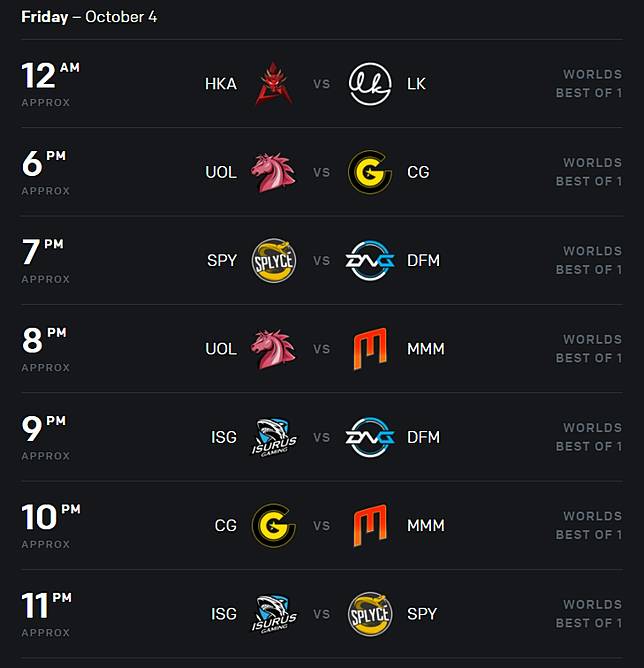Click the Friday – October 4 date header
644x668 pixels.
click(89, 17)
